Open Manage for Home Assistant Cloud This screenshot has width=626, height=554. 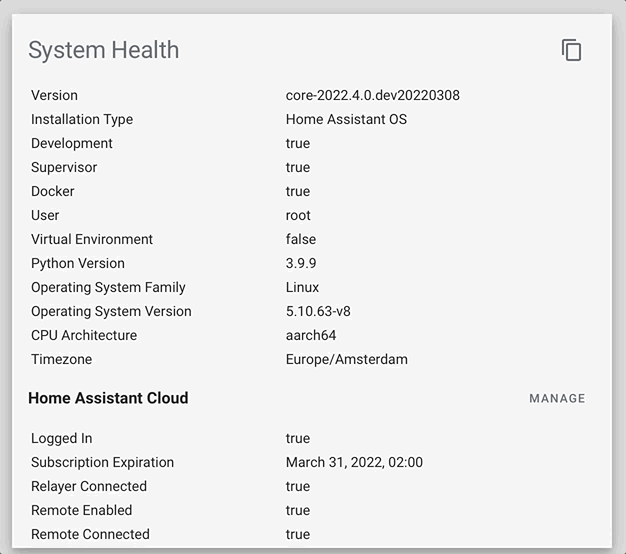coord(557,398)
